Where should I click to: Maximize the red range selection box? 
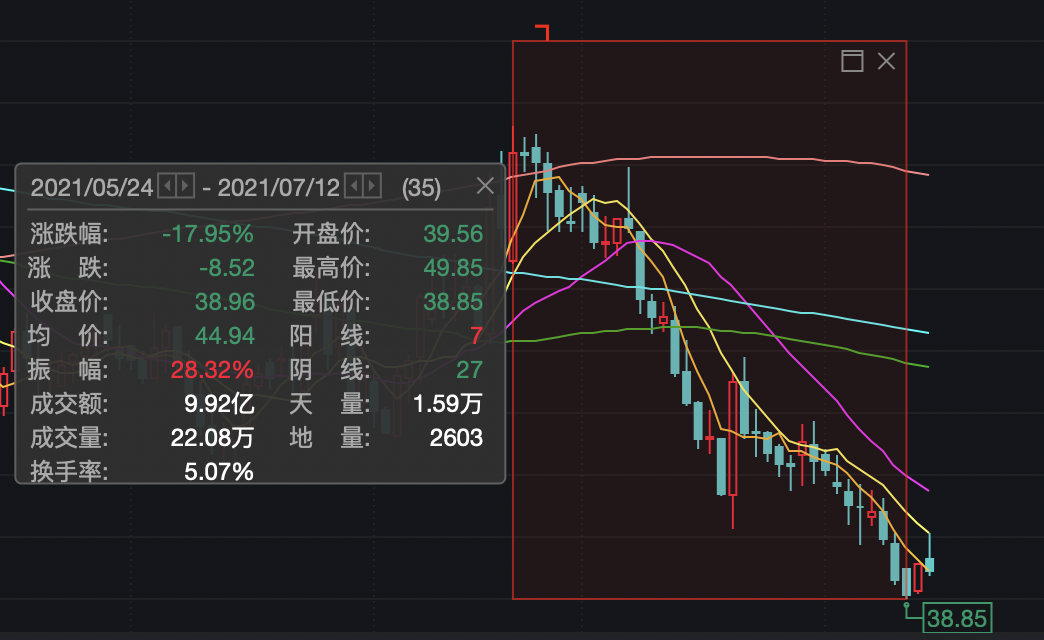852,61
